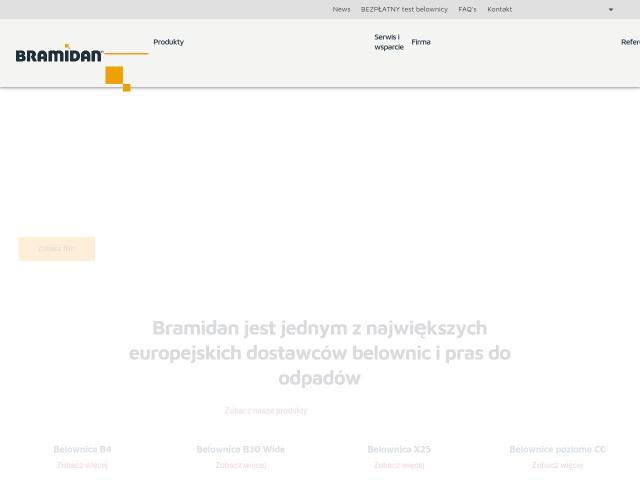Open BEZPŁATNY test belownicy link

point(404,9)
